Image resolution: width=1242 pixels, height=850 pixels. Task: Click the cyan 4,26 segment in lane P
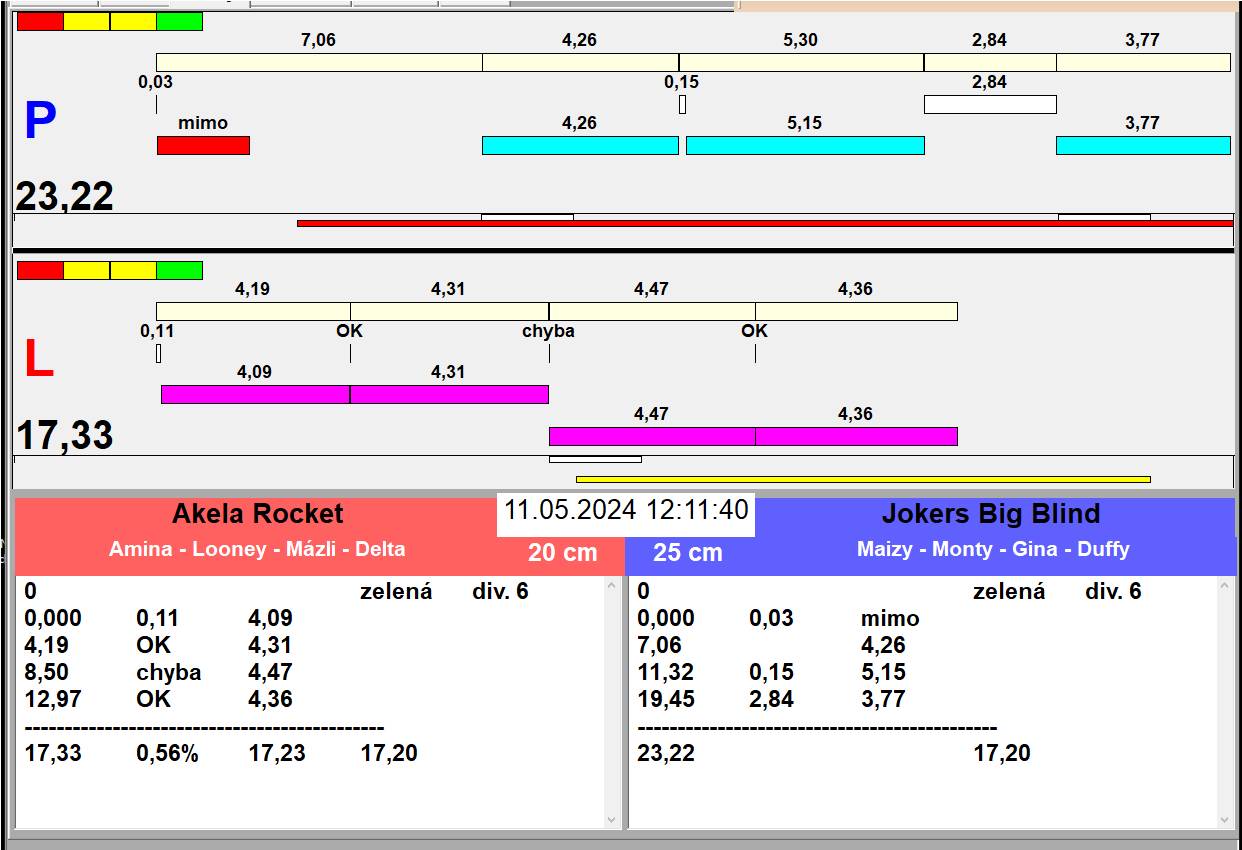point(580,145)
